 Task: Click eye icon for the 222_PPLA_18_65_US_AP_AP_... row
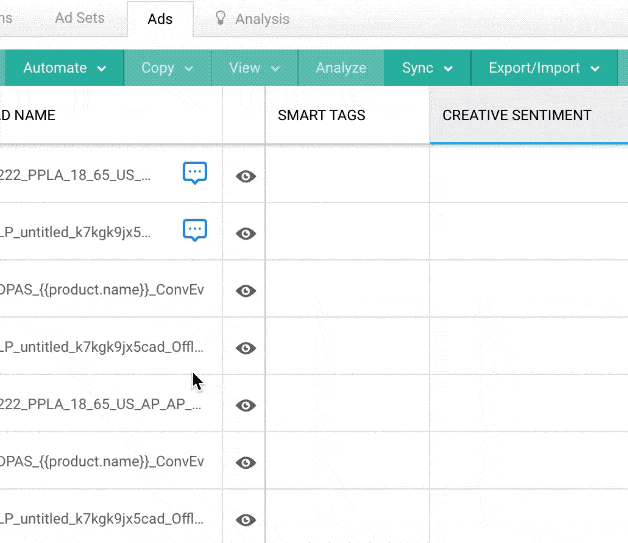[246, 405]
